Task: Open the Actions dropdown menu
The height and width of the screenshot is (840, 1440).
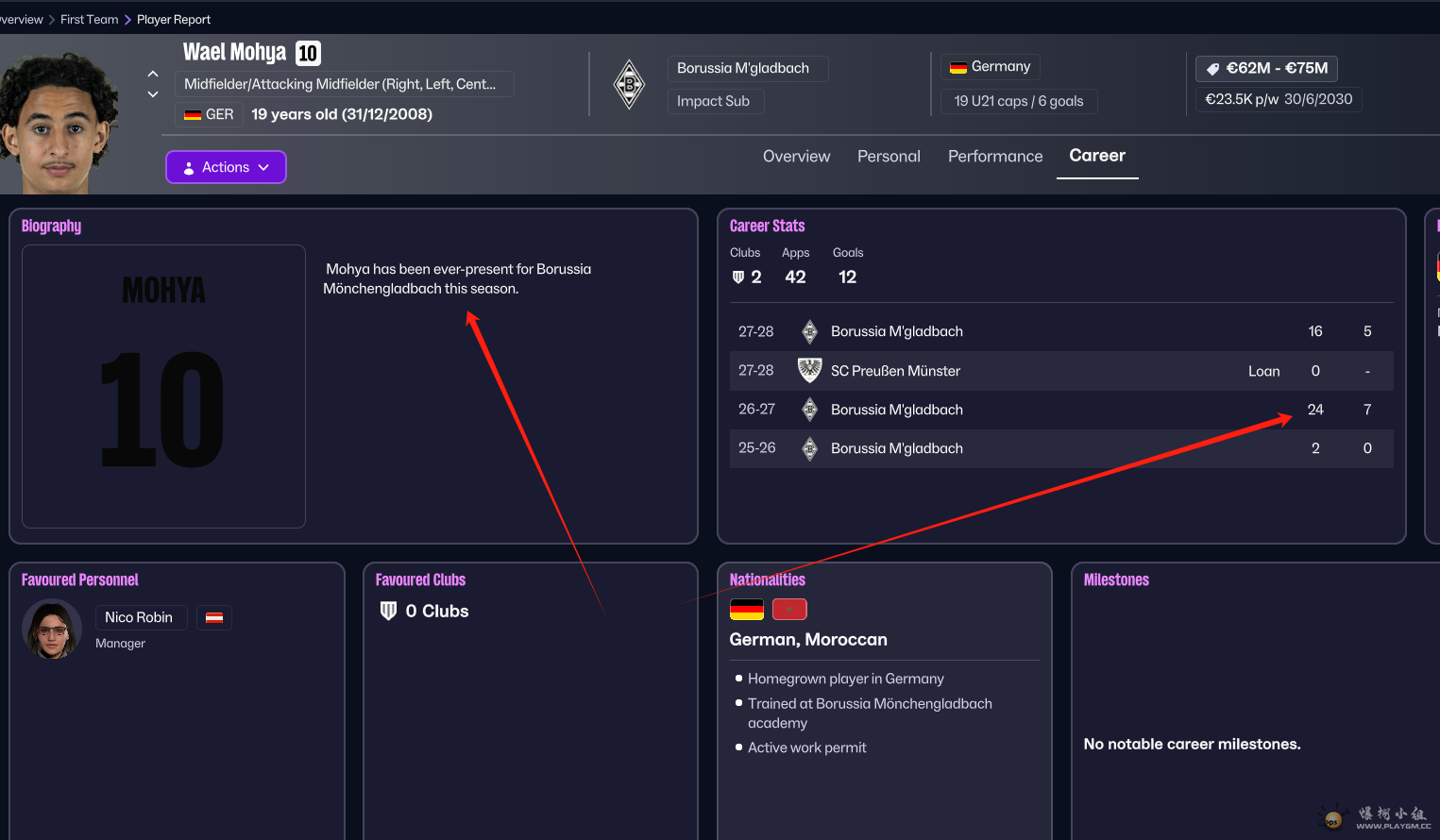Action: (226, 167)
